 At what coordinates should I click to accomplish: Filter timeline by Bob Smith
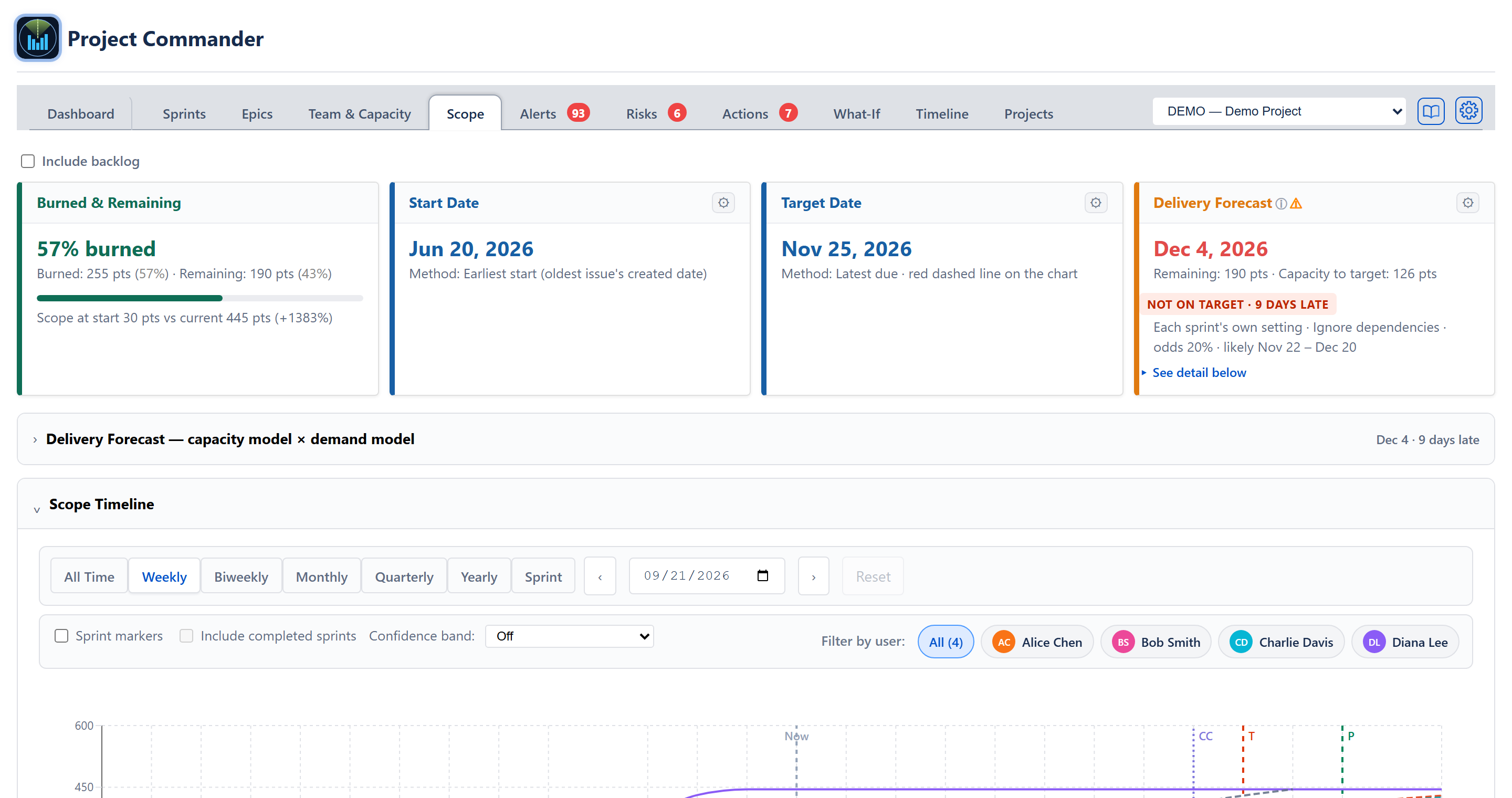pyautogui.click(x=1155, y=642)
